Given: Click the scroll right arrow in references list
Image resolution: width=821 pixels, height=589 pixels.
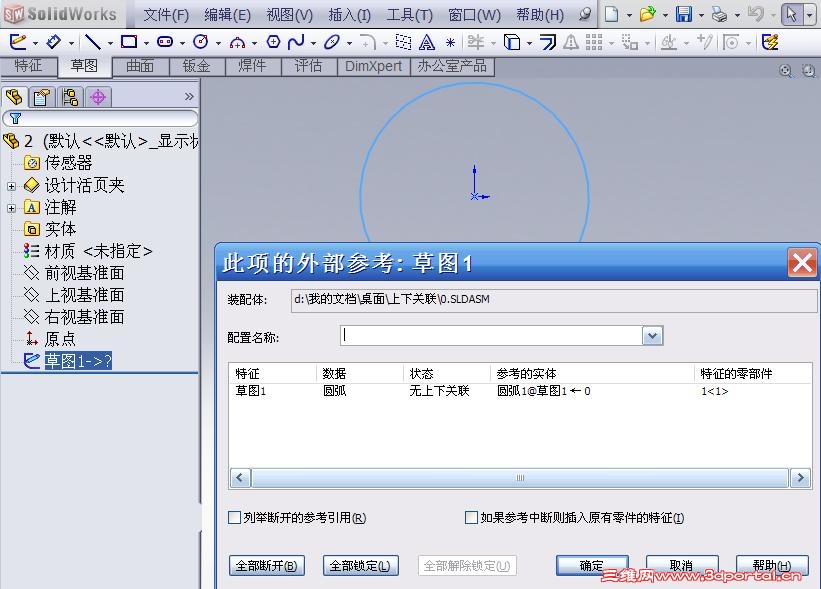Looking at the screenshot, I should click(800, 478).
